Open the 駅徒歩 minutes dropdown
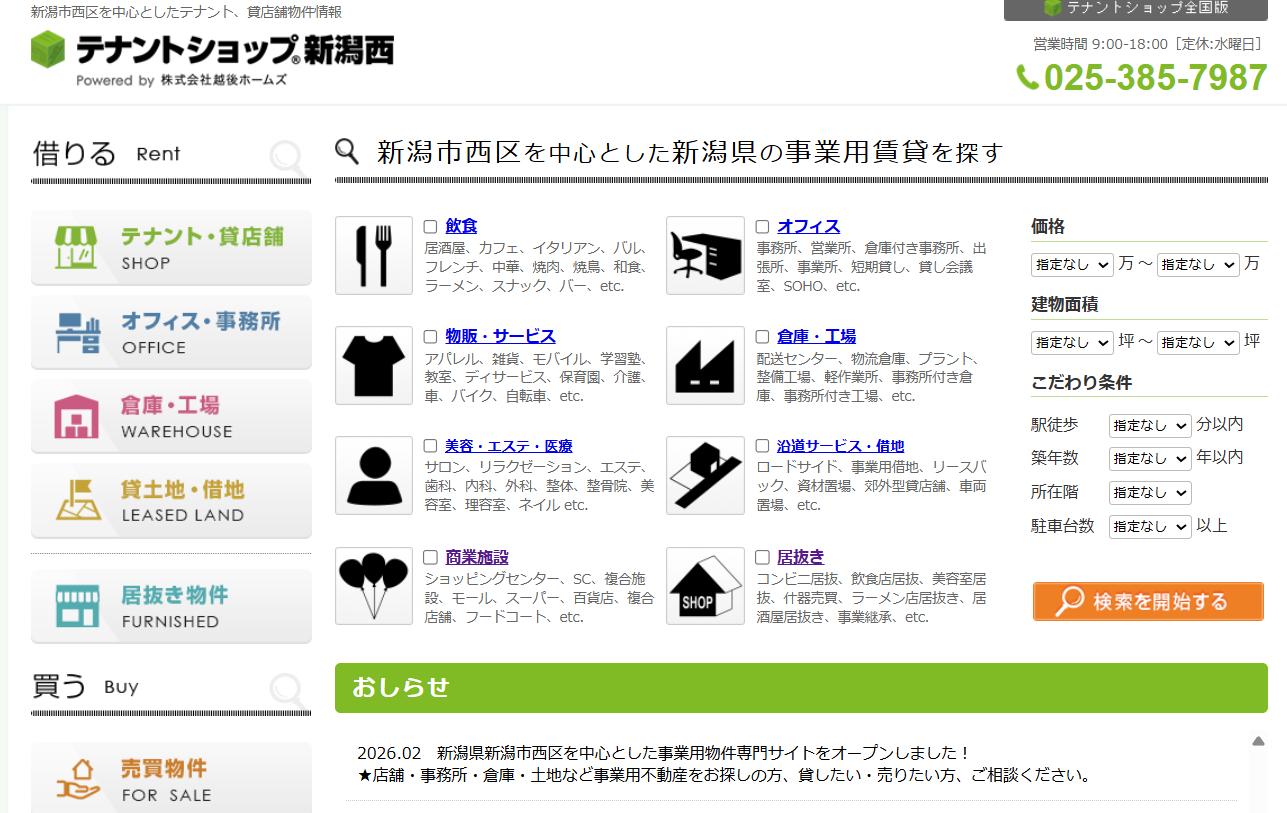Image resolution: width=1287 pixels, height=813 pixels. coord(1149,425)
